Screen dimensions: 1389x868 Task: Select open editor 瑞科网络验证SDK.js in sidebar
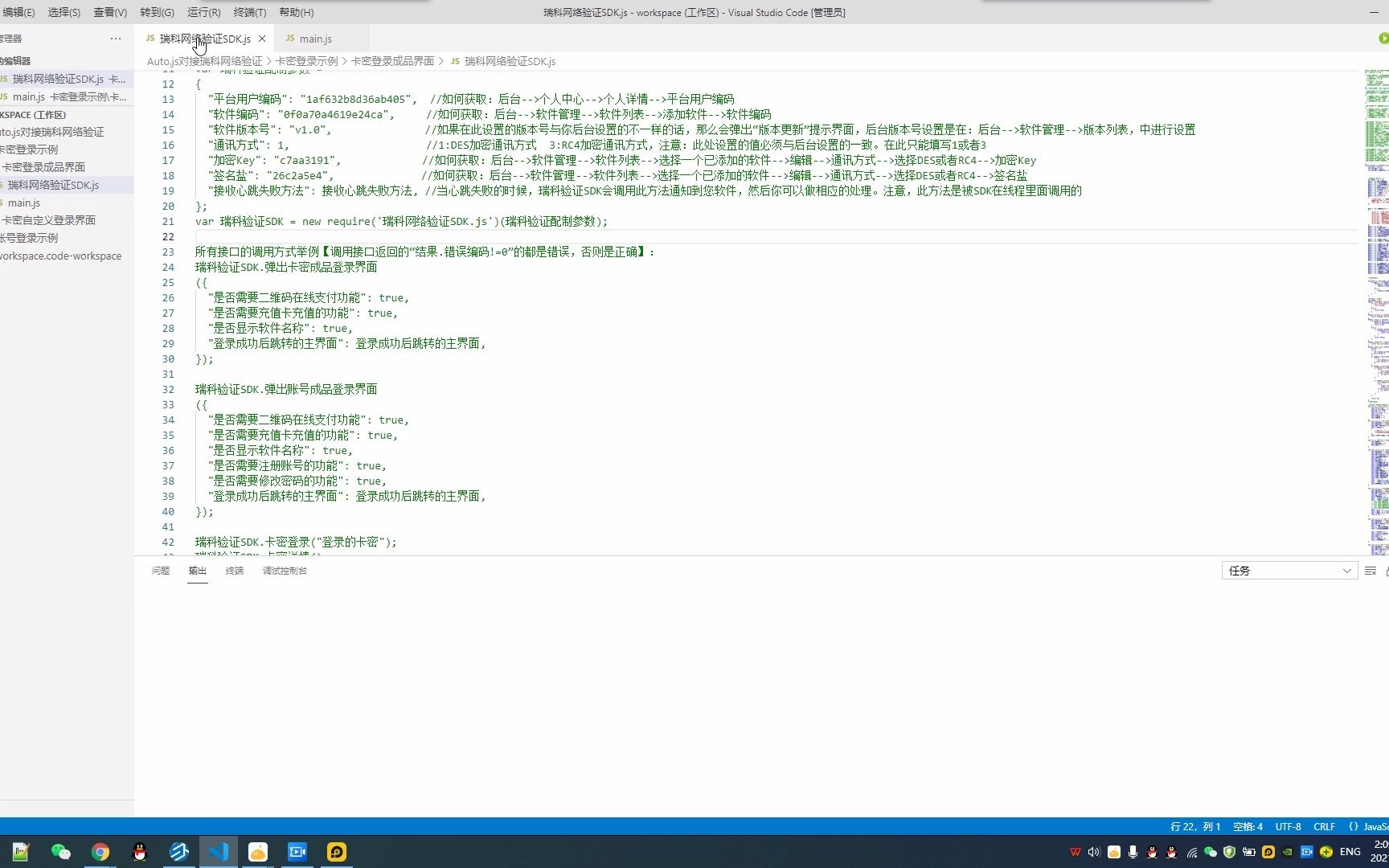(x=67, y=79)
